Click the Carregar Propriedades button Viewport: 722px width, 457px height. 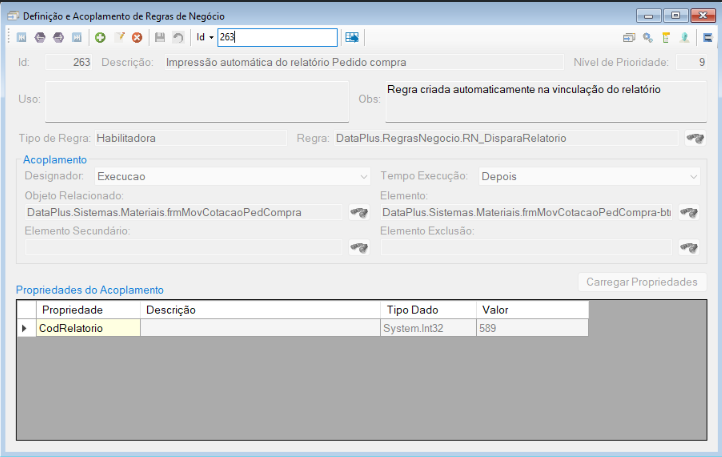(x=642, y=282)
